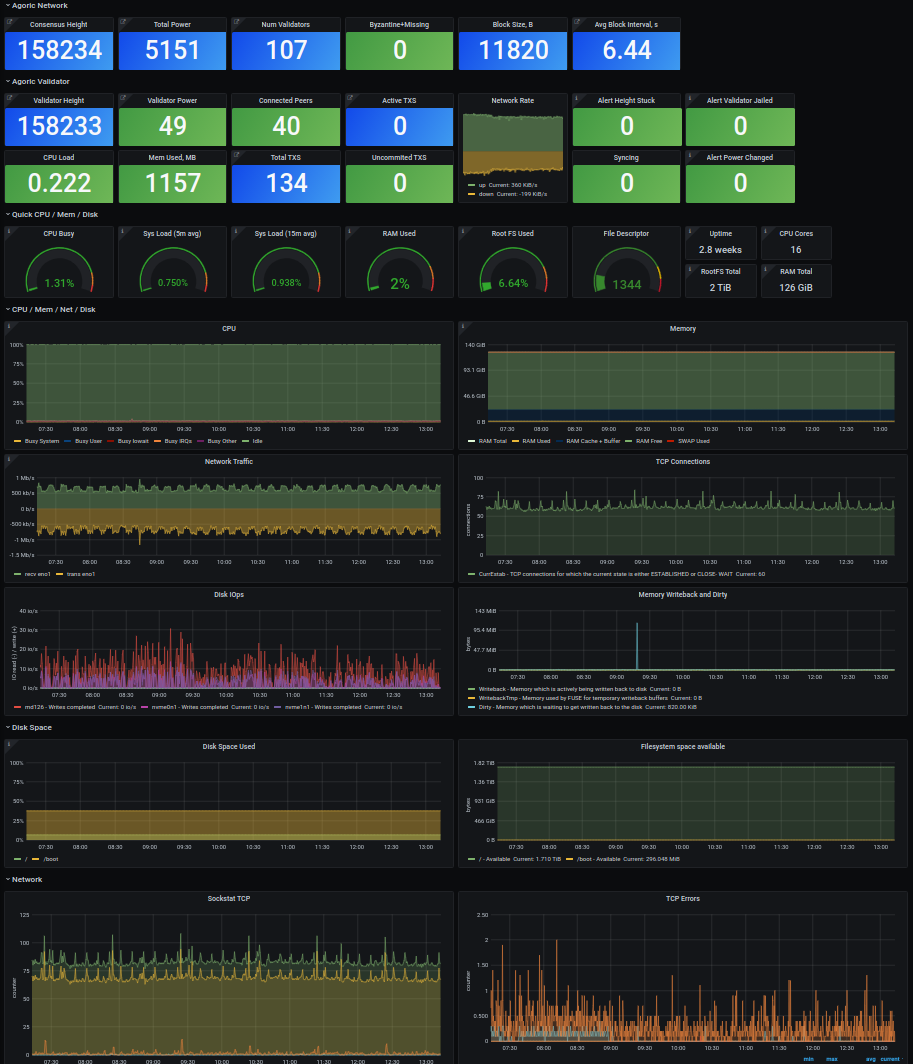913x1064 pixels.
Task: Show info icon on CPU Busy gauge
Action: [x=10, y=231]
